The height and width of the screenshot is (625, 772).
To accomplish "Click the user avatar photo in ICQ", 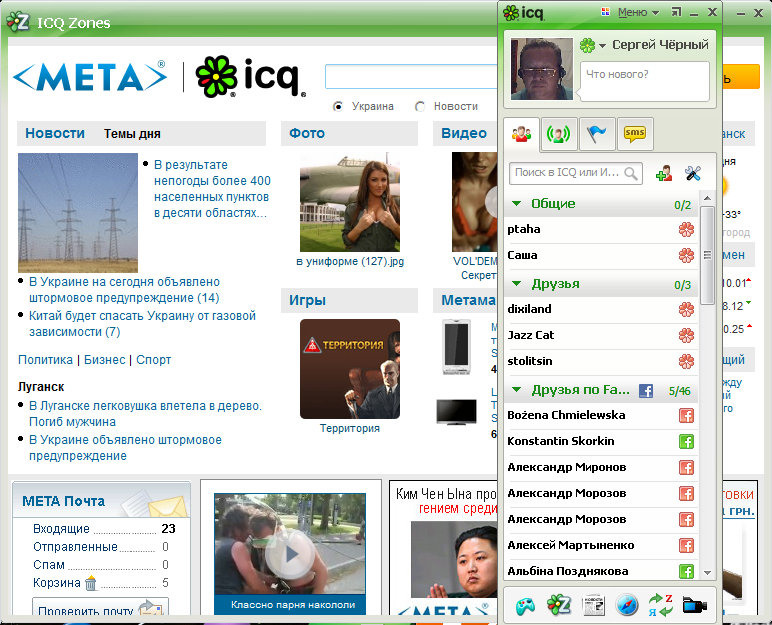I will (x=542, y=69).
